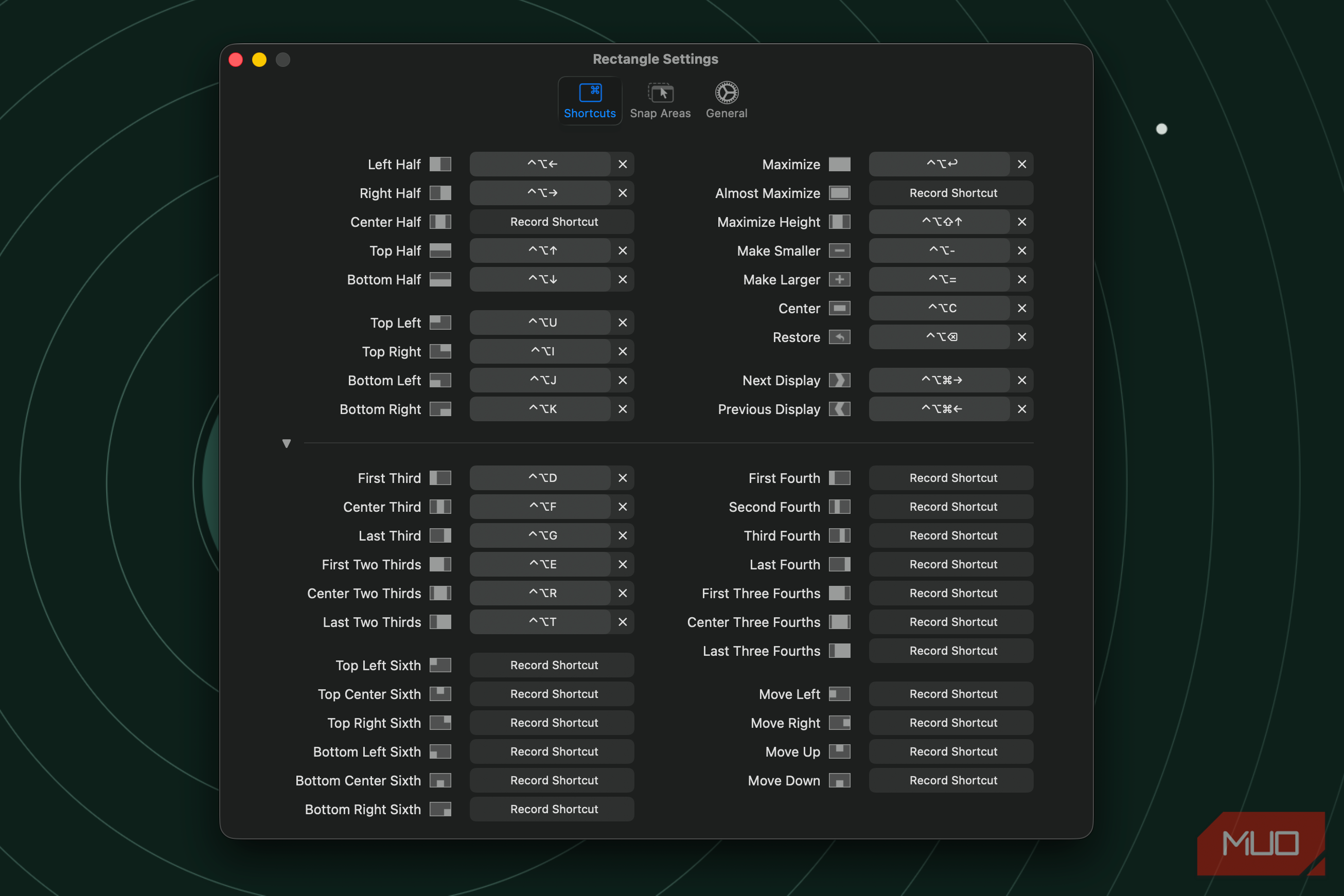Record a shortcut for Move Left
1344x896 pixels.
click(x=951, y=694)
